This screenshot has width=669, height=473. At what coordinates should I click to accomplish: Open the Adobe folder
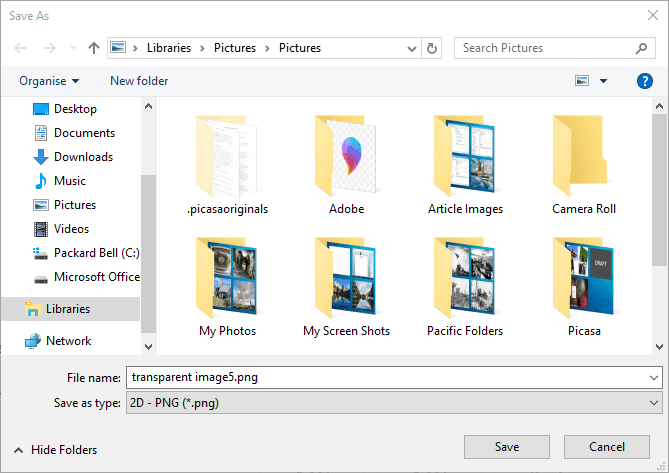346,165
